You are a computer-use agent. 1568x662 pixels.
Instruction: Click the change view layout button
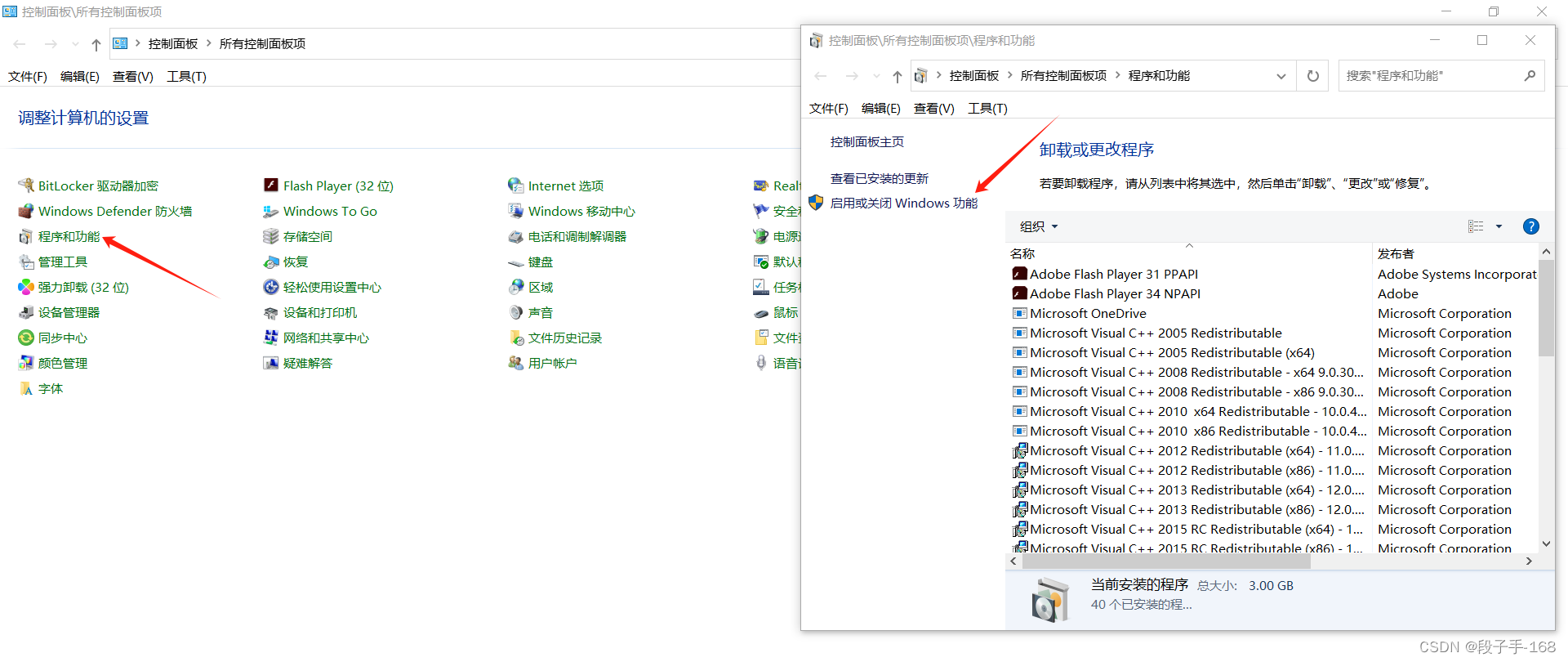point(1476,226)
